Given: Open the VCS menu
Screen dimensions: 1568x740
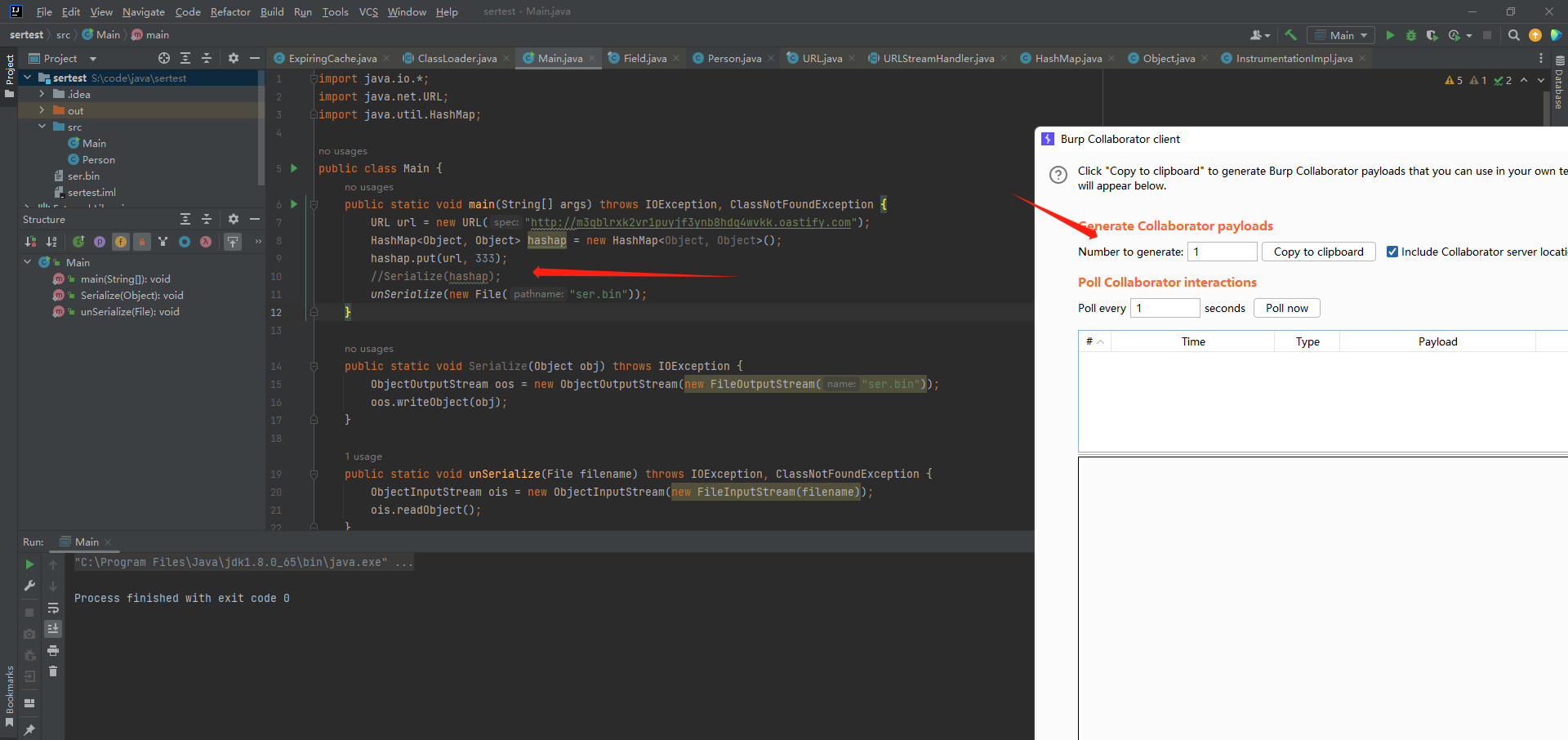Looking at the screenshot, I should (x=368, y=11).
